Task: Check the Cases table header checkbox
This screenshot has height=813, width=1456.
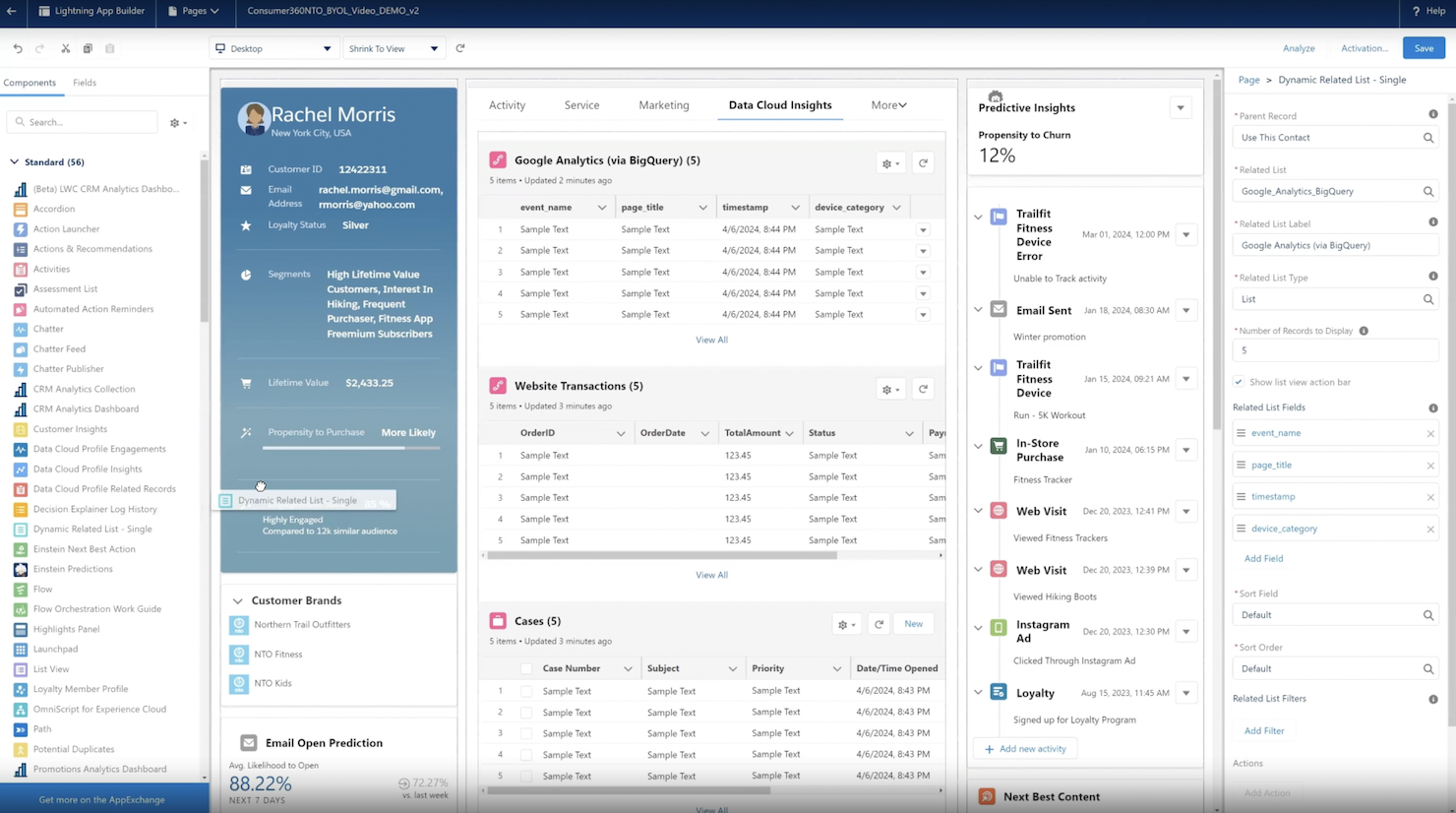Action: tap(527, 667)
